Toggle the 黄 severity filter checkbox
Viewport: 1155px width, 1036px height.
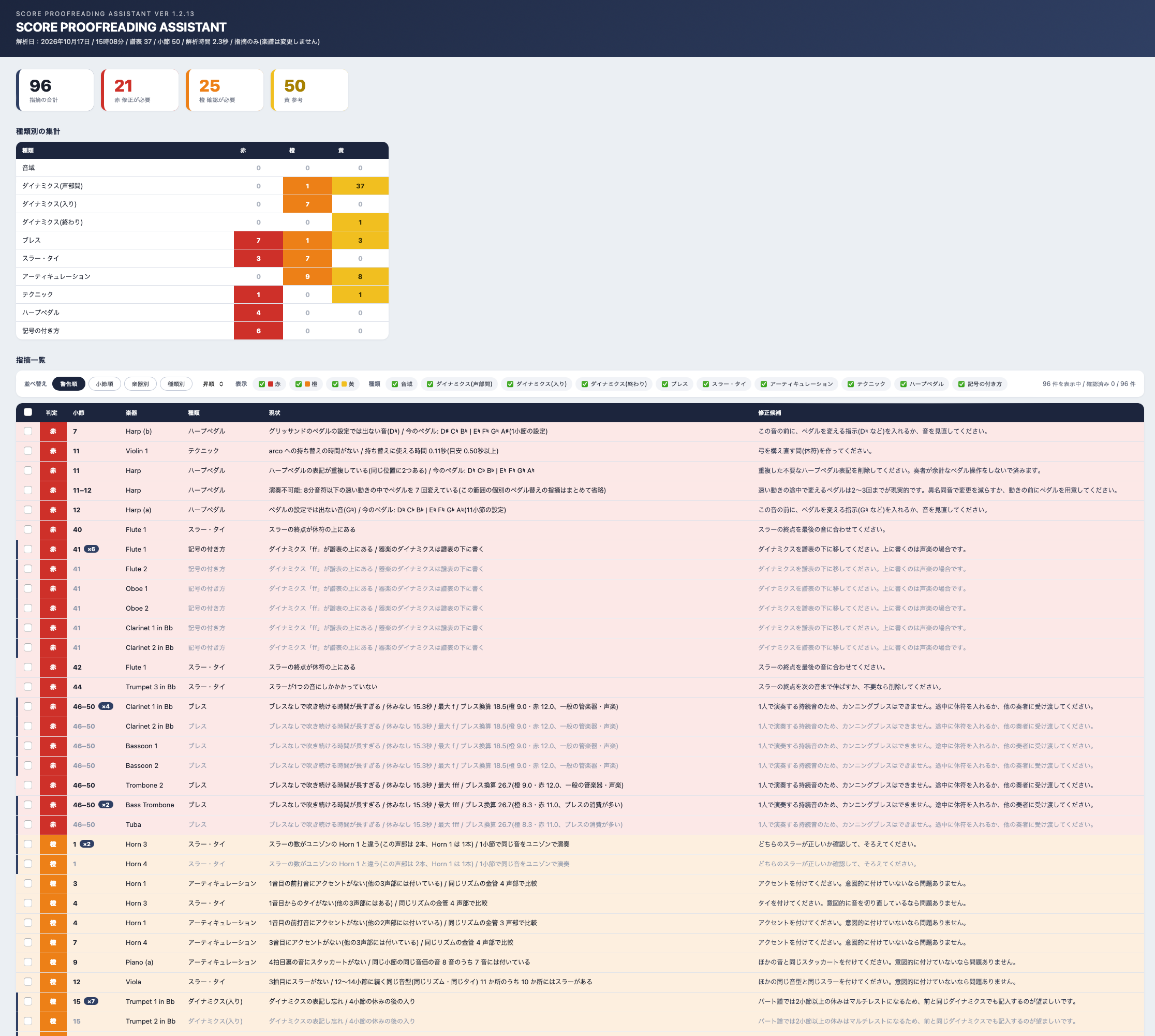click(x=335, y=383)
